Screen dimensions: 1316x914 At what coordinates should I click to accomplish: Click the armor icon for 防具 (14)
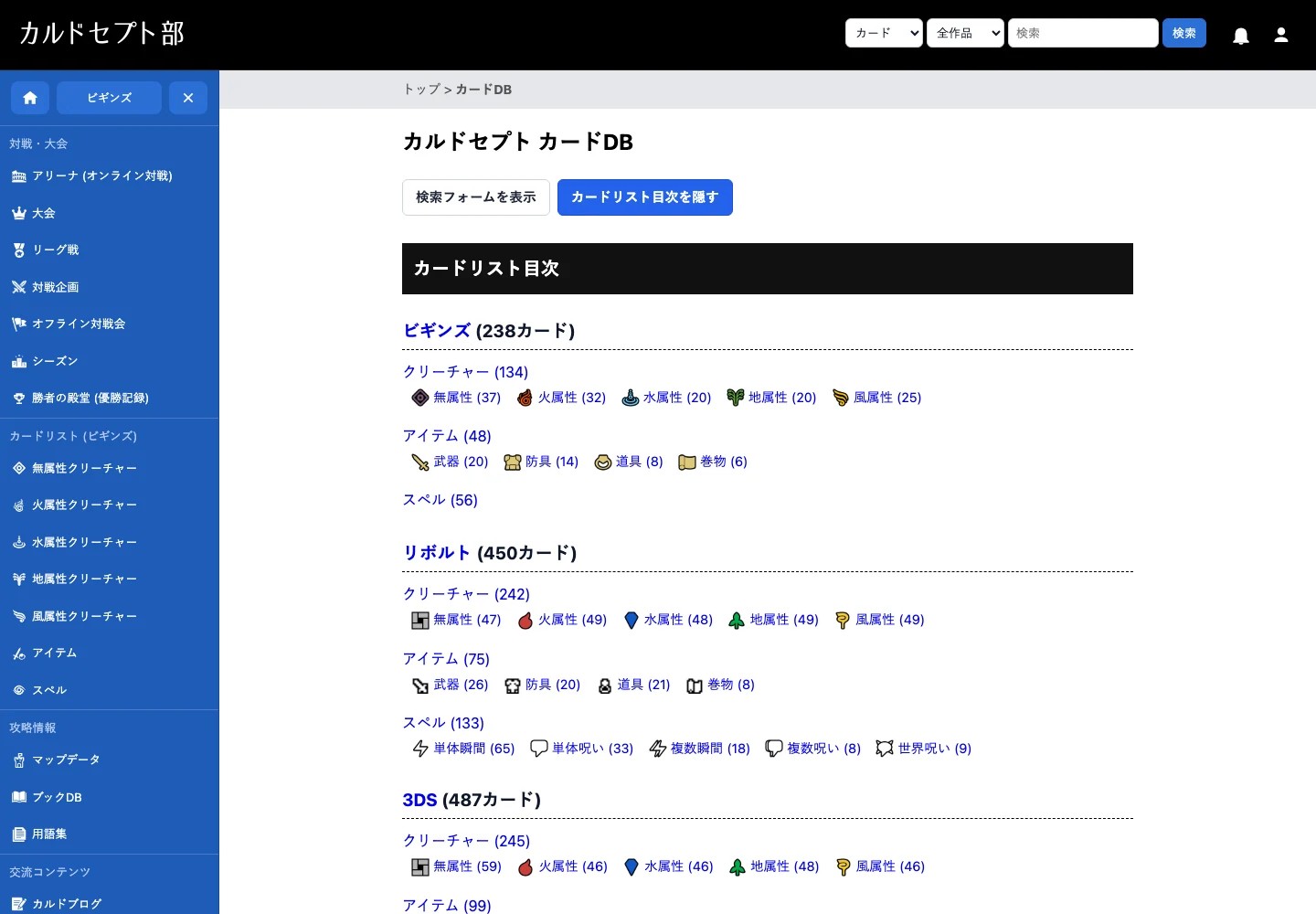pos(513,462)
